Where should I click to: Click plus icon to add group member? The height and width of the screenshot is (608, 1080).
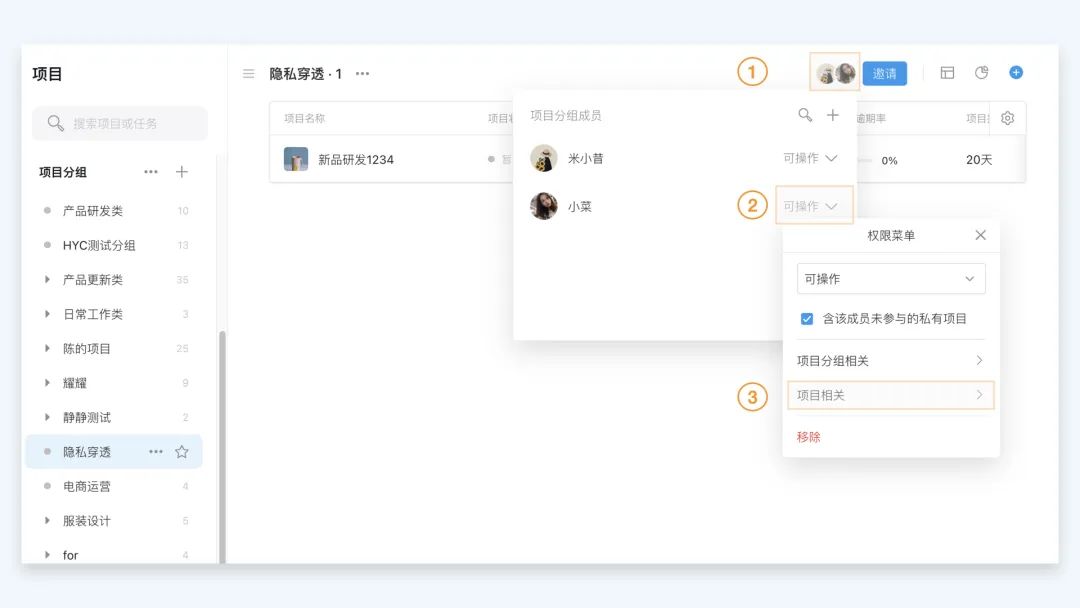pyautogui.click(x=833, y=116)
